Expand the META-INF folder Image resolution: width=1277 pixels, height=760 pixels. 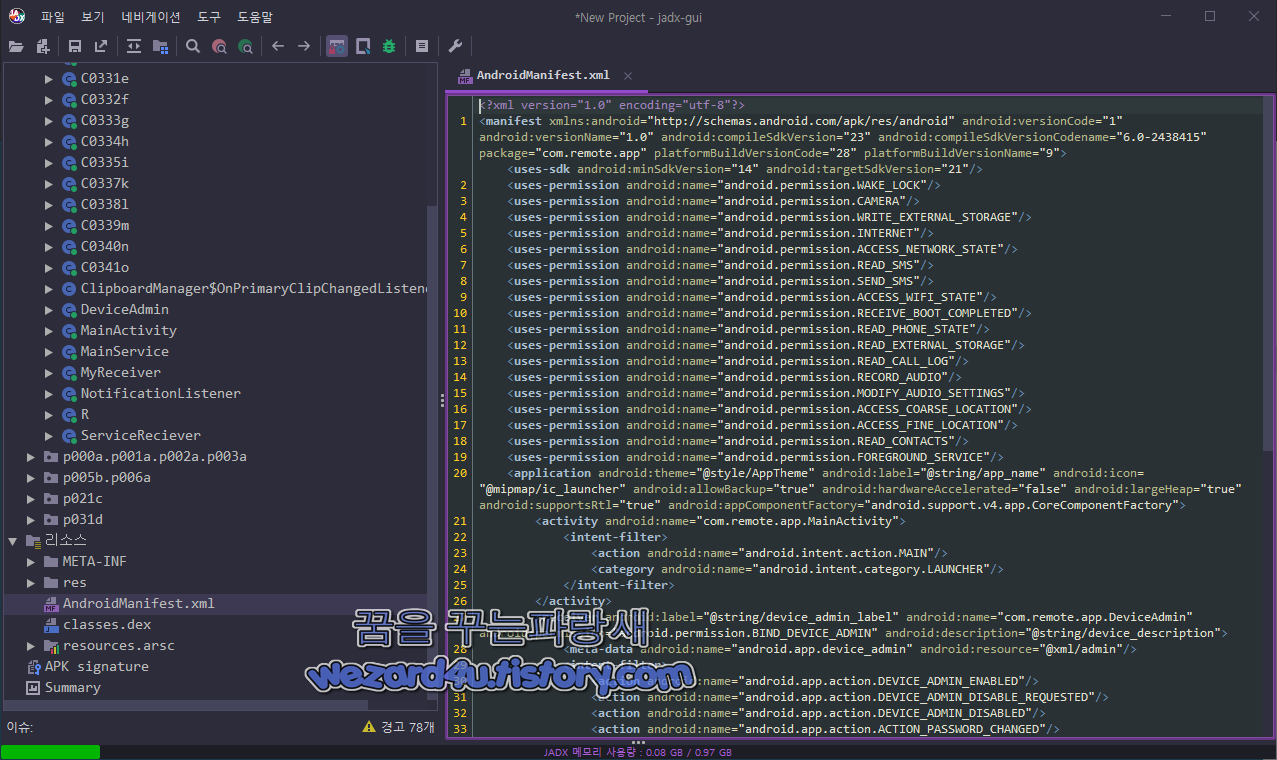point(31,561)
